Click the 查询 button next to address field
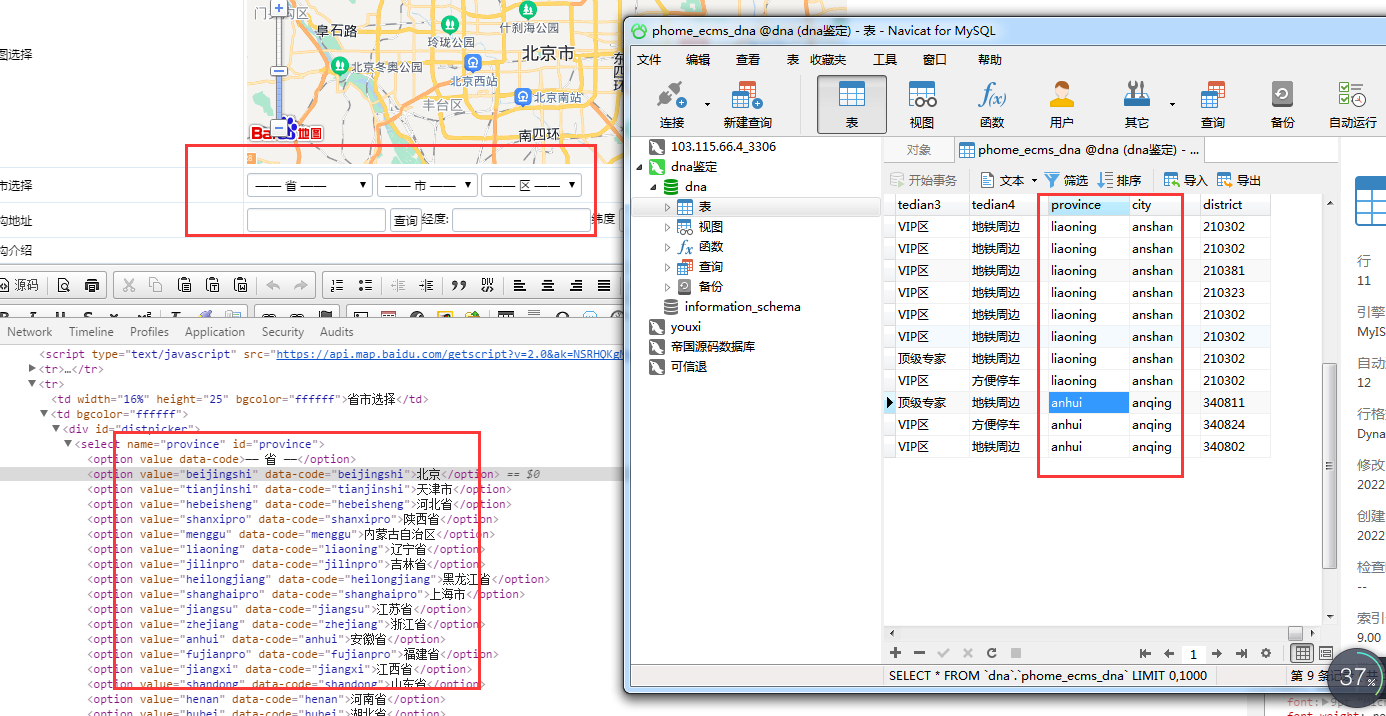The width and height of the screenshot is (1386, 716). [405, 221]
